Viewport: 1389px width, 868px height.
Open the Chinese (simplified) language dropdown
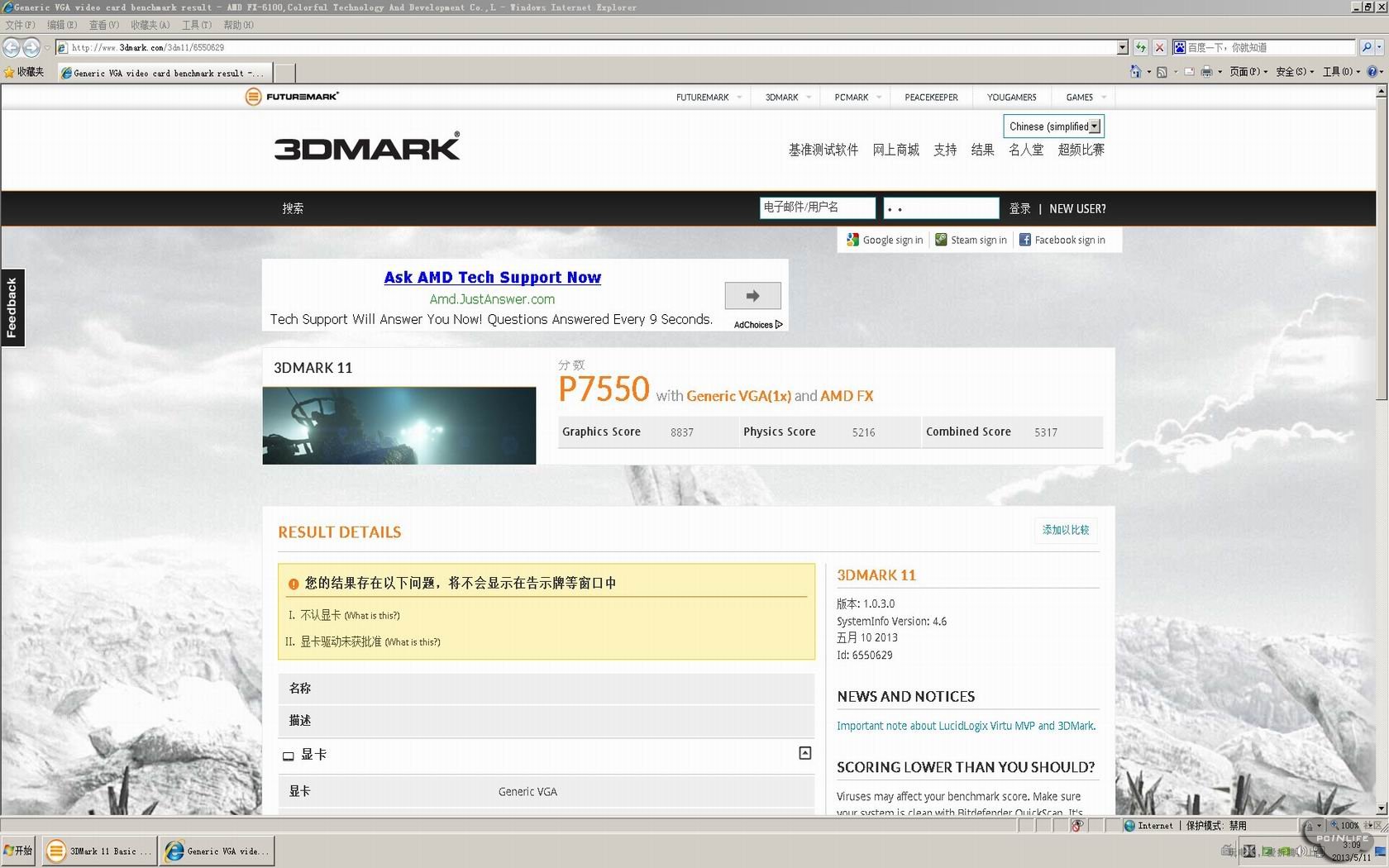pyautogui.click(x=1054, y=126)
